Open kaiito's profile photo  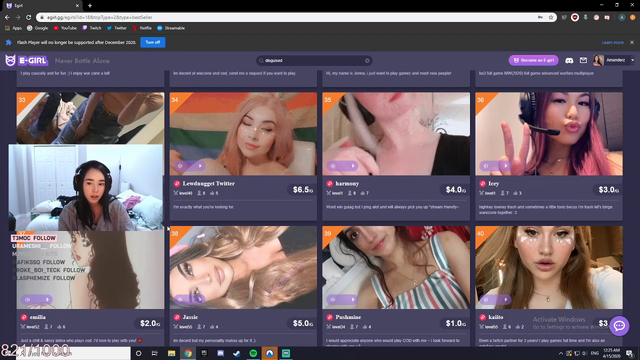pos(549,267)
